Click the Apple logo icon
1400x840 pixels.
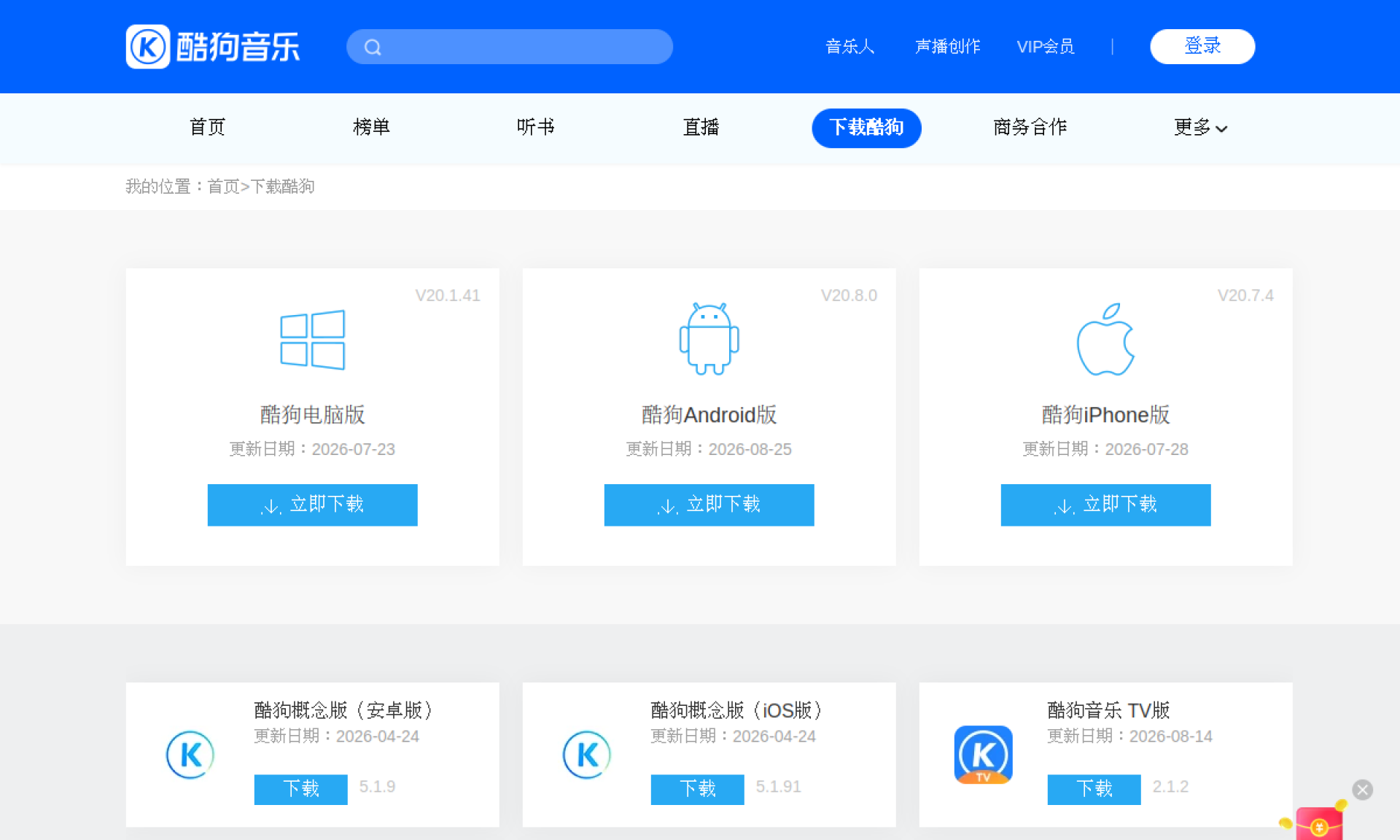(x=1105, y=339)
